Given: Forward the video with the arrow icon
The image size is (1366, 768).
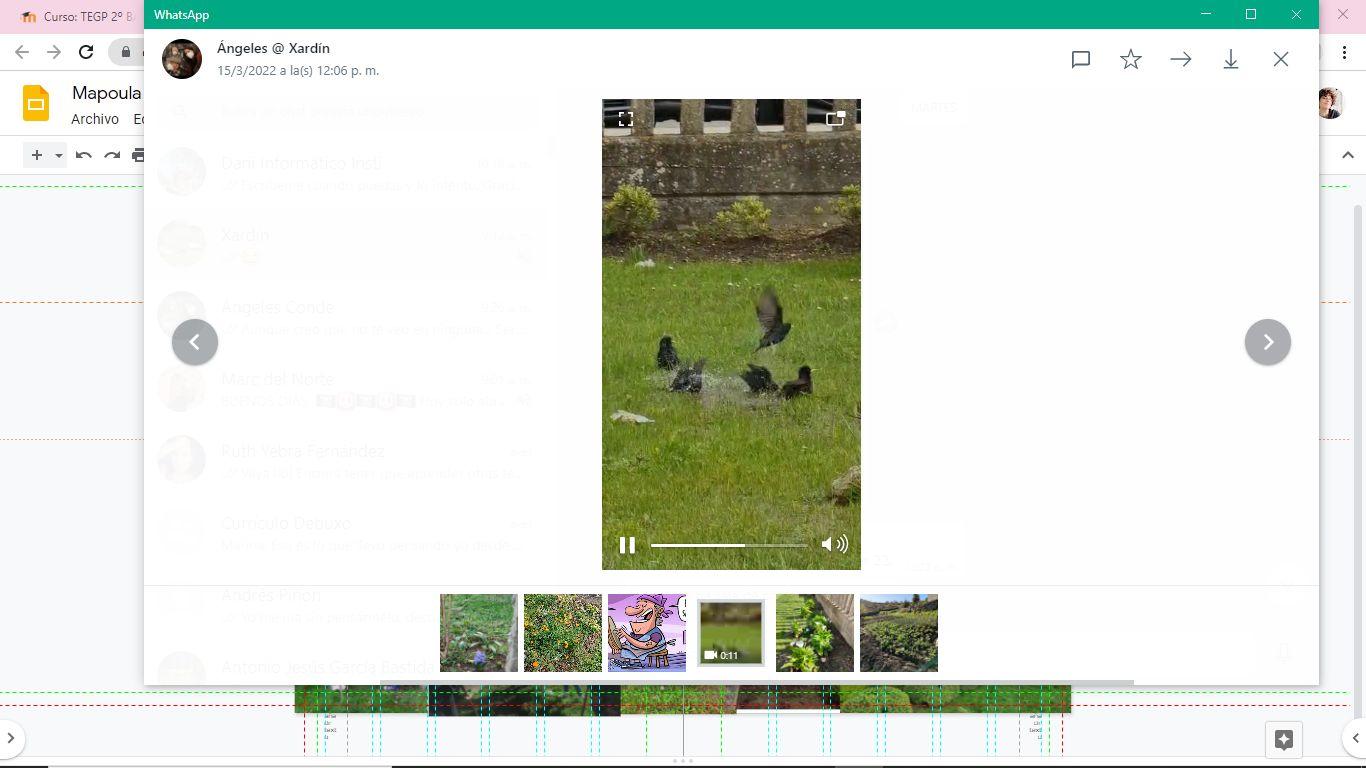Looking at the screenshot, I should (1181, 60).
